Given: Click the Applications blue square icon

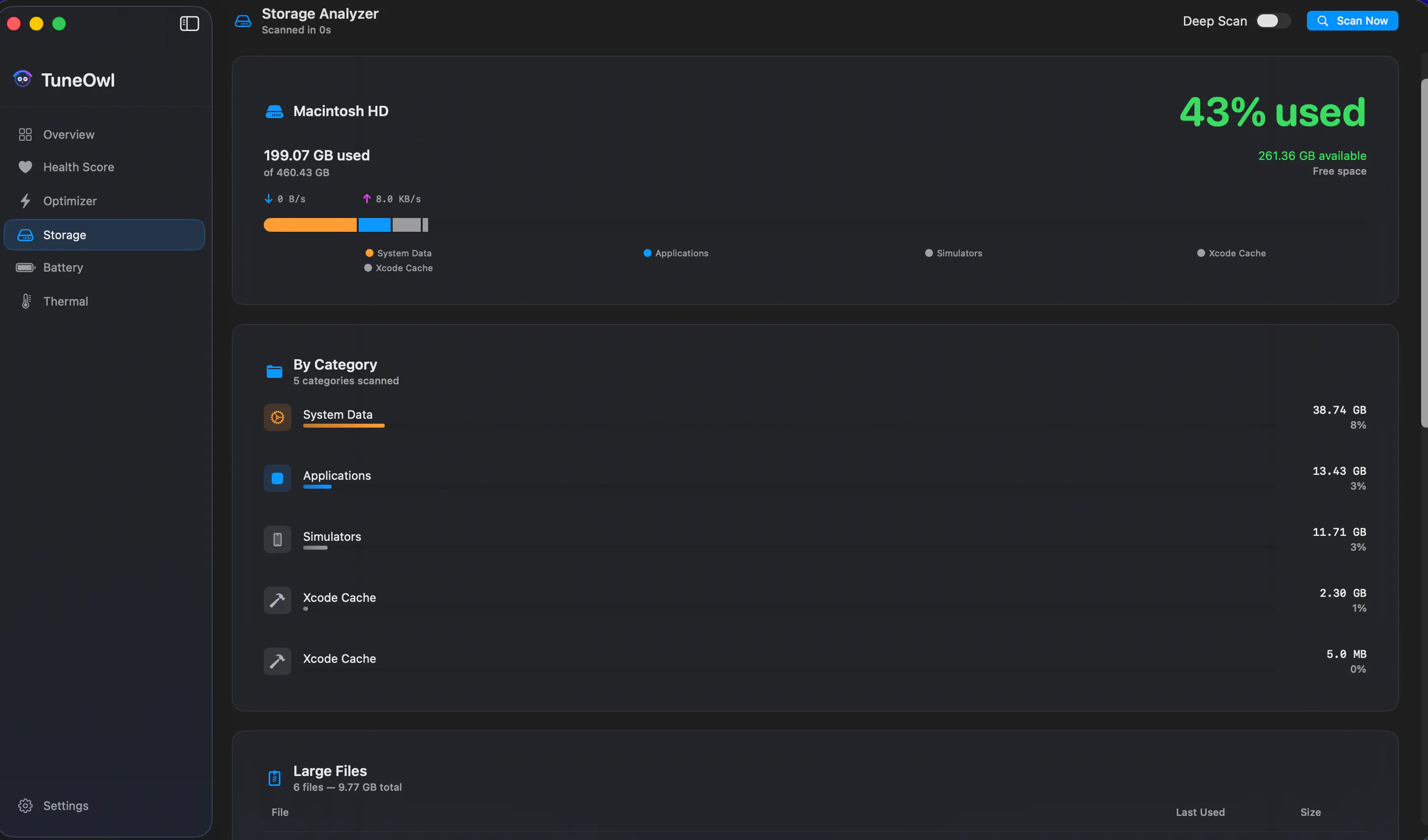Looking at the screenshot, I should click(277, 478).
